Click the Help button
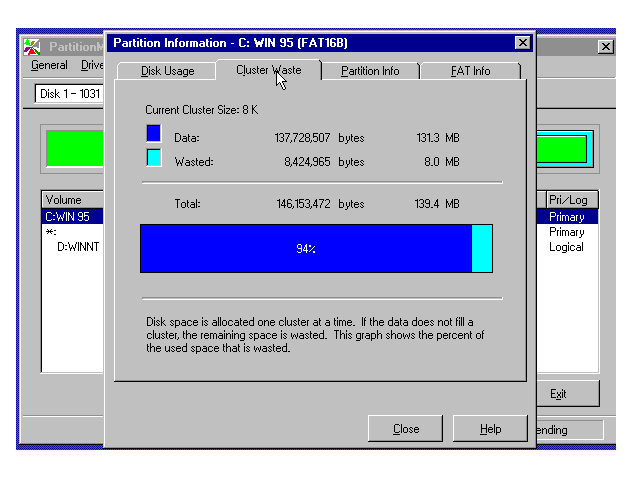The image size is (640, 480). click(490, 429)
